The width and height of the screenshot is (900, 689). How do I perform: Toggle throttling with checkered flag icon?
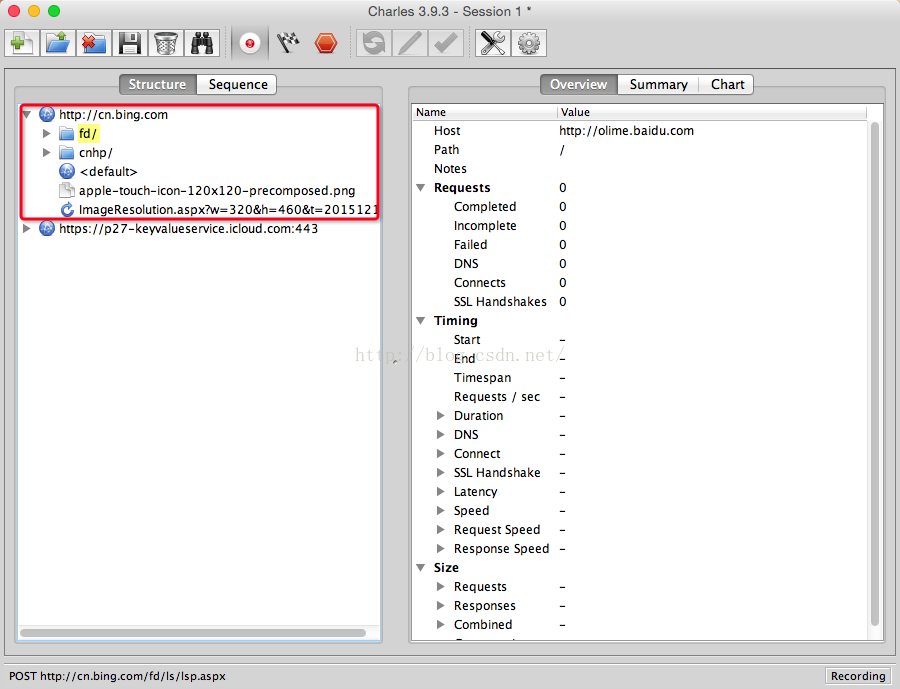click(288, 43)
